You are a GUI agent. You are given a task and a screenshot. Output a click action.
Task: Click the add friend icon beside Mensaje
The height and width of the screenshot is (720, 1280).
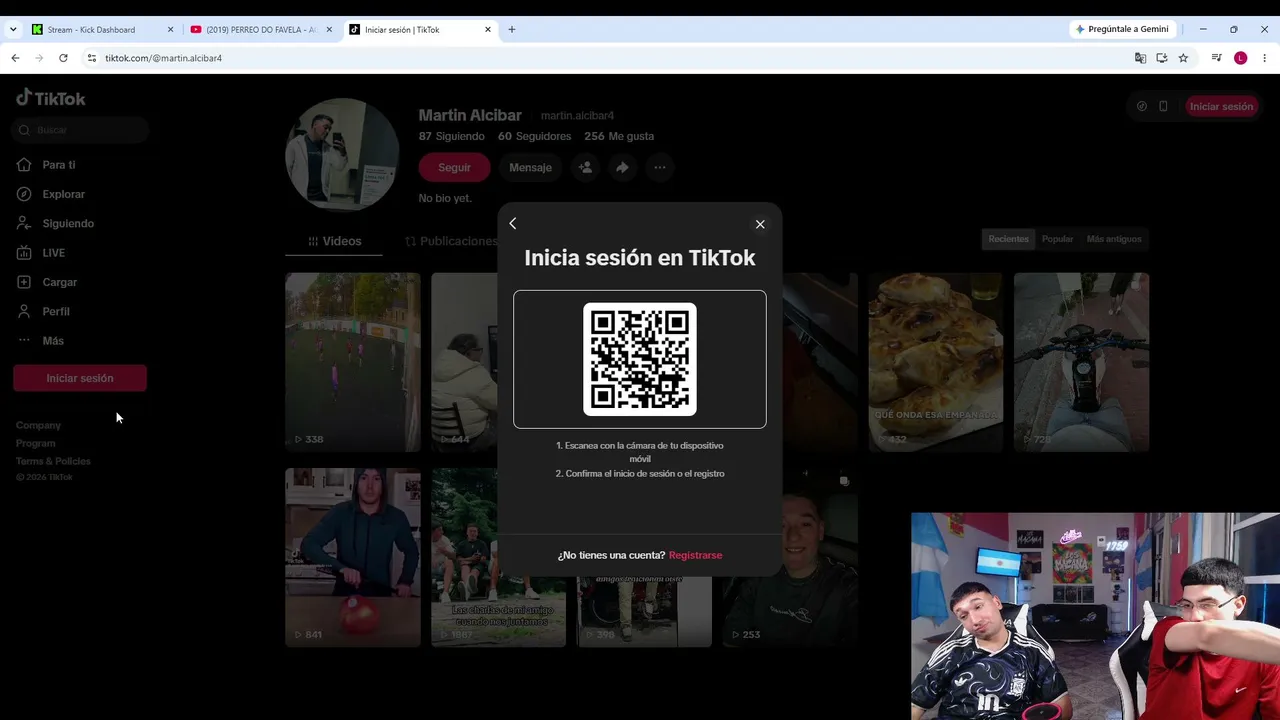[x=585, y=168]
